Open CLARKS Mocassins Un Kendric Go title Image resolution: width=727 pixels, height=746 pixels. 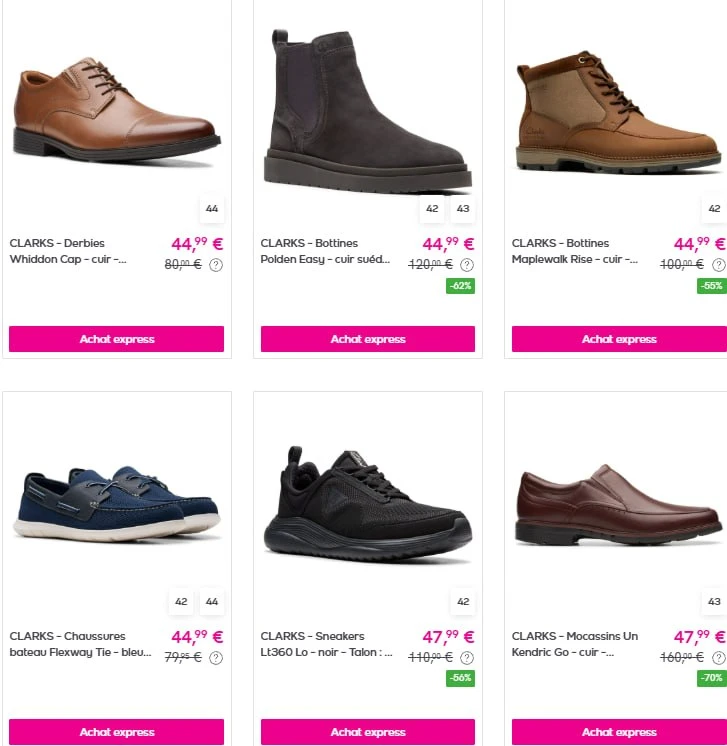(575, 644)
